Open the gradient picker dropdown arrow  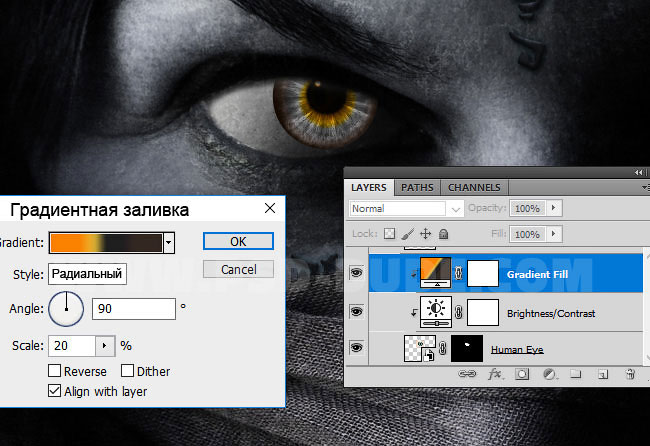(x=169, y=242)
